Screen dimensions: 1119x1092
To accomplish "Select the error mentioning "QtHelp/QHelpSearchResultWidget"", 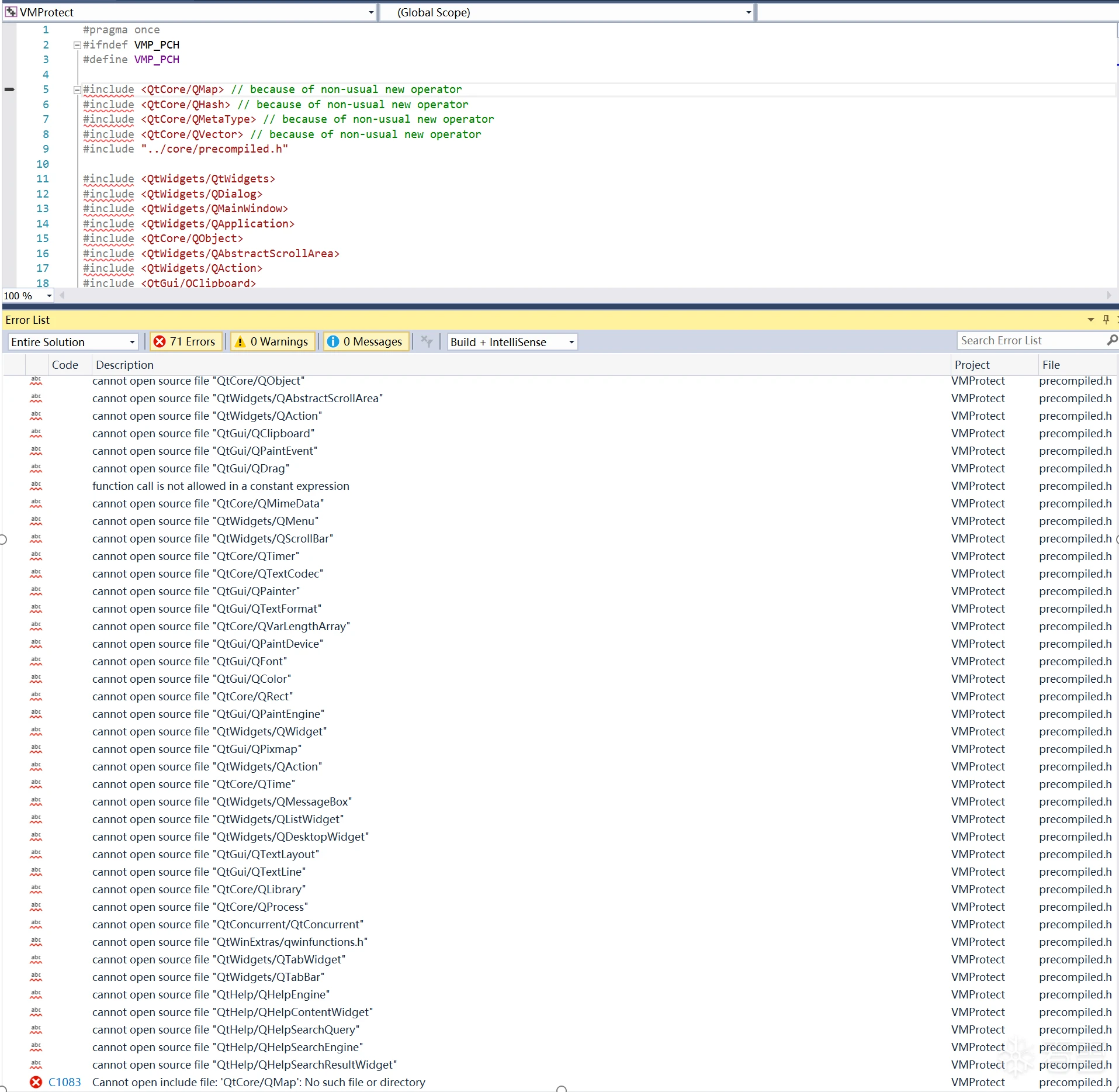I will (x=244, y=1065).
